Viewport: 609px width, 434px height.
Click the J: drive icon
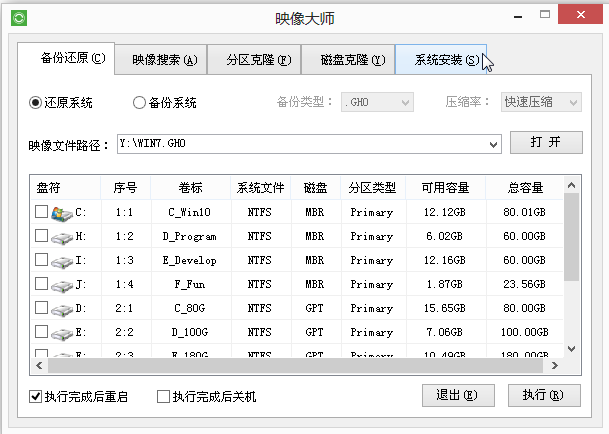coord(62,284)
